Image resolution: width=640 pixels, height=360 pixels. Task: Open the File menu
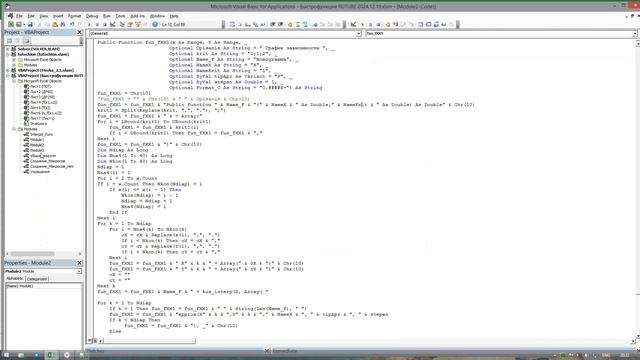coord(19,16)
